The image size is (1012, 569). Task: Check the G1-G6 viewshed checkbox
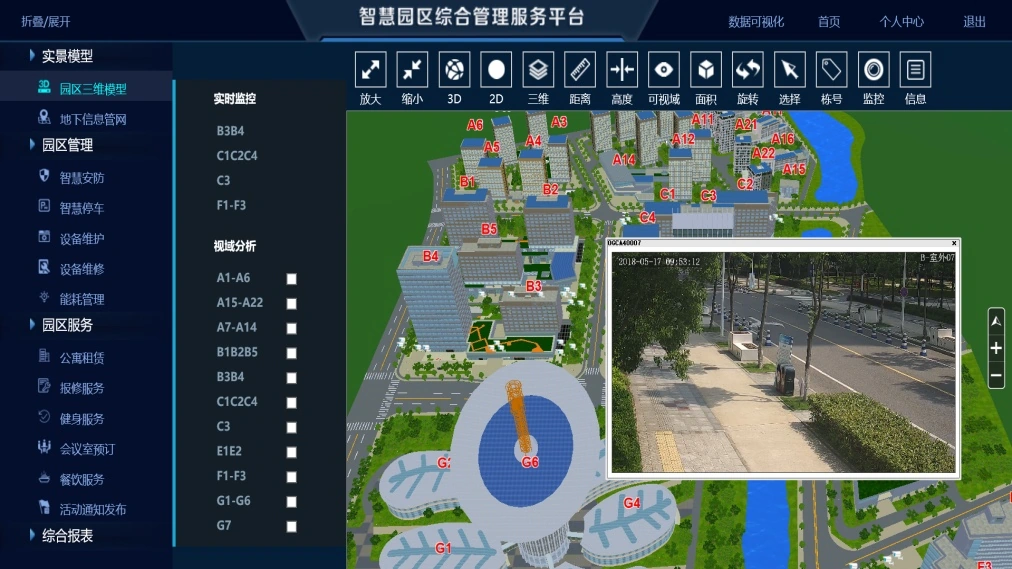coord(292,501)
